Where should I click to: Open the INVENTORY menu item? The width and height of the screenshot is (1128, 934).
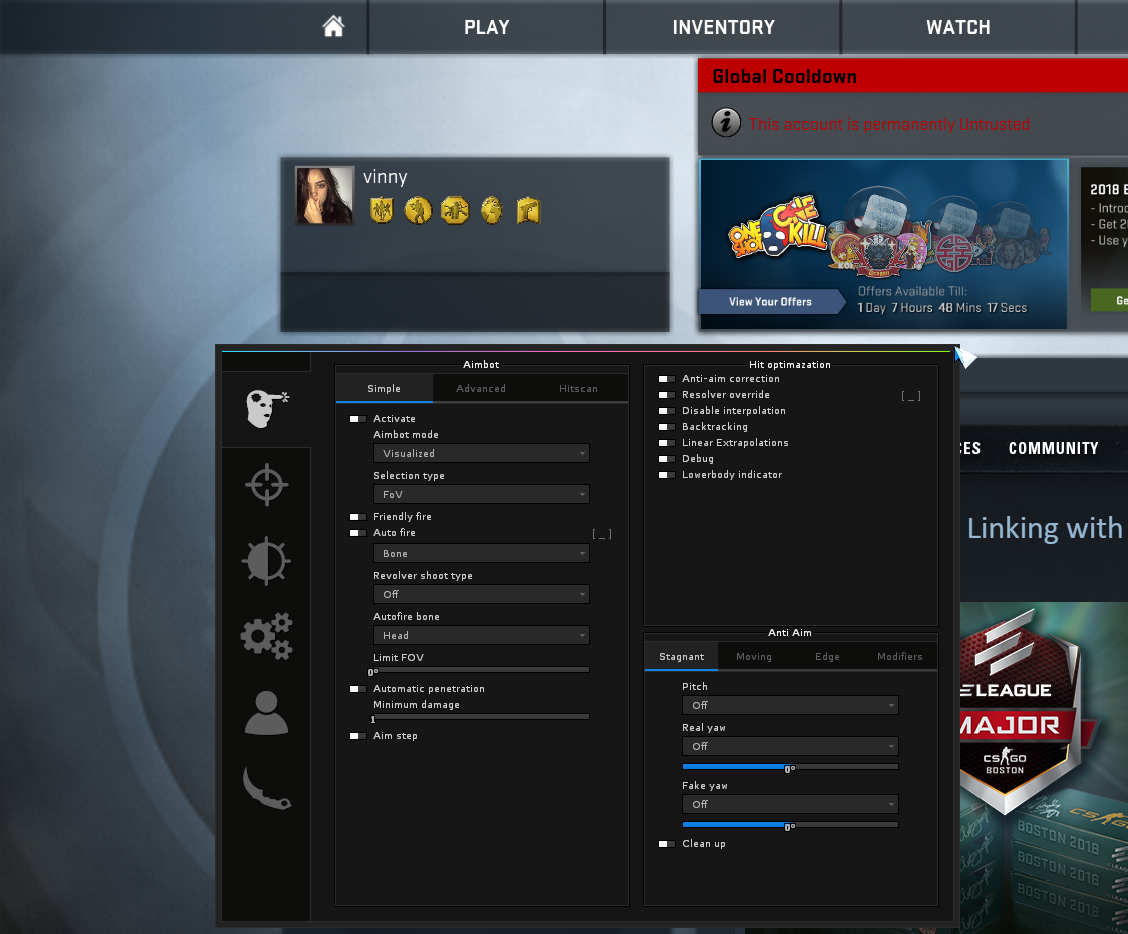point(723,27)
